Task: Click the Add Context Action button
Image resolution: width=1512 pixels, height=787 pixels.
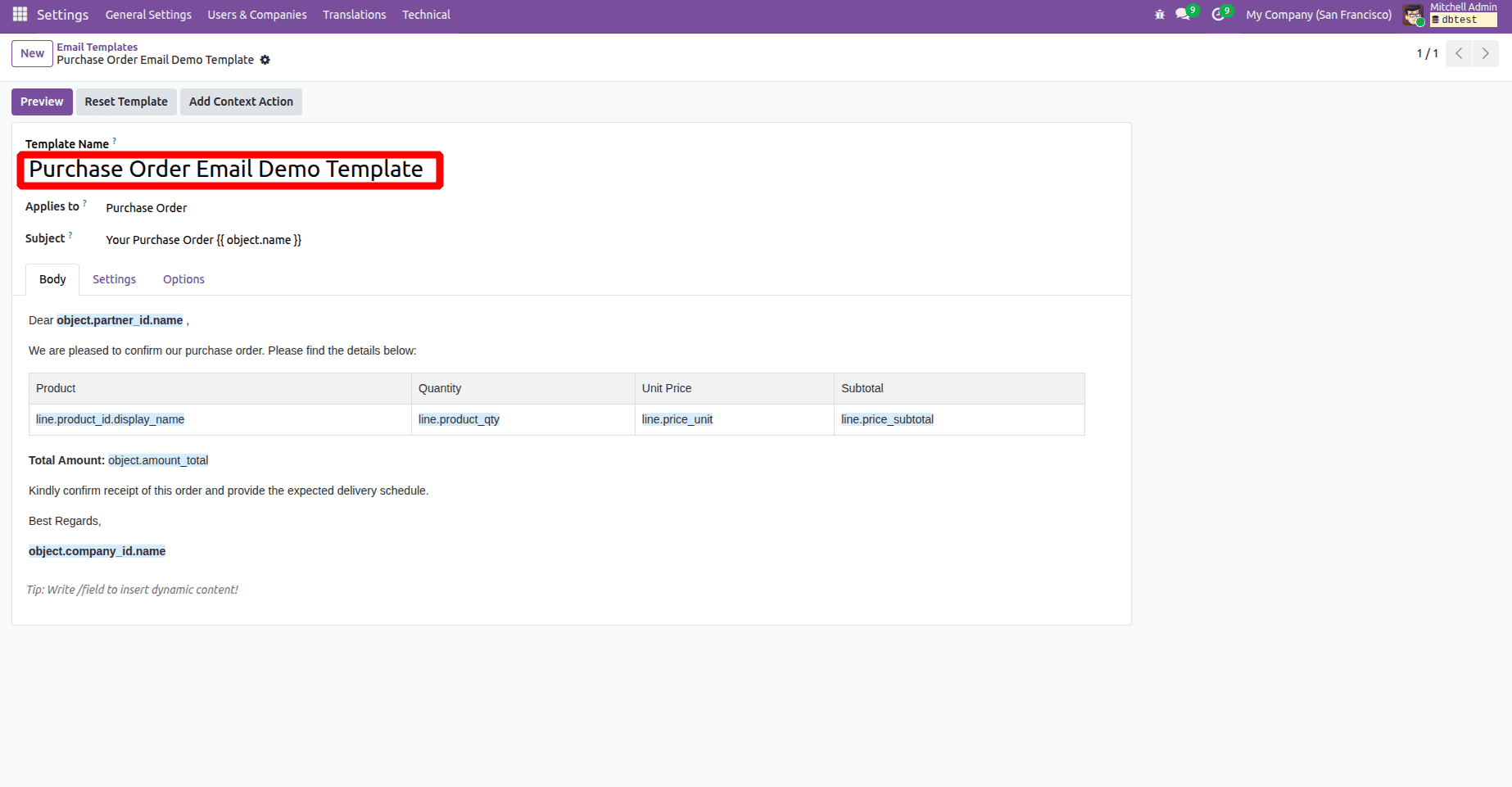Action: coord(241,102)
